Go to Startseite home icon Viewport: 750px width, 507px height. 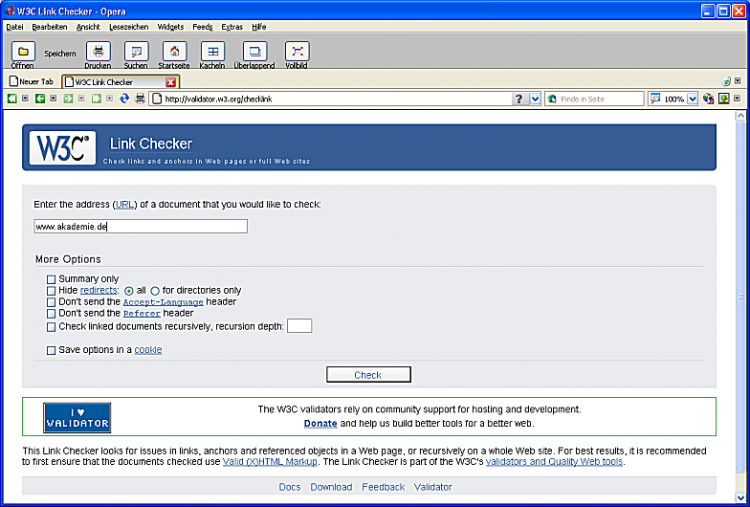[x=173, y=51]
